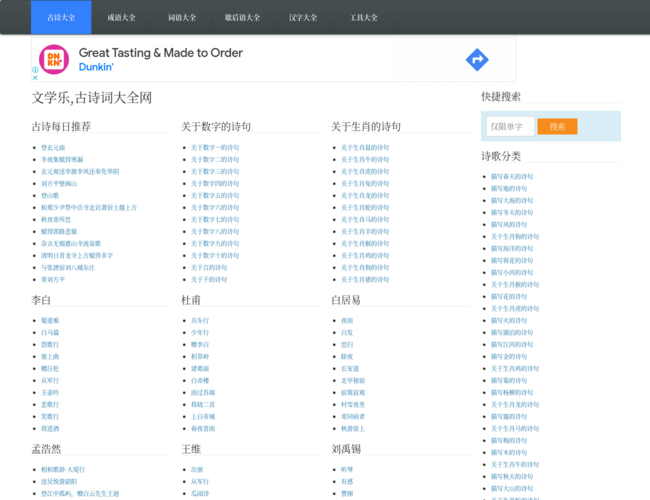
Task: Switch to the 成语大全 tab
Action: pos(121,17)
